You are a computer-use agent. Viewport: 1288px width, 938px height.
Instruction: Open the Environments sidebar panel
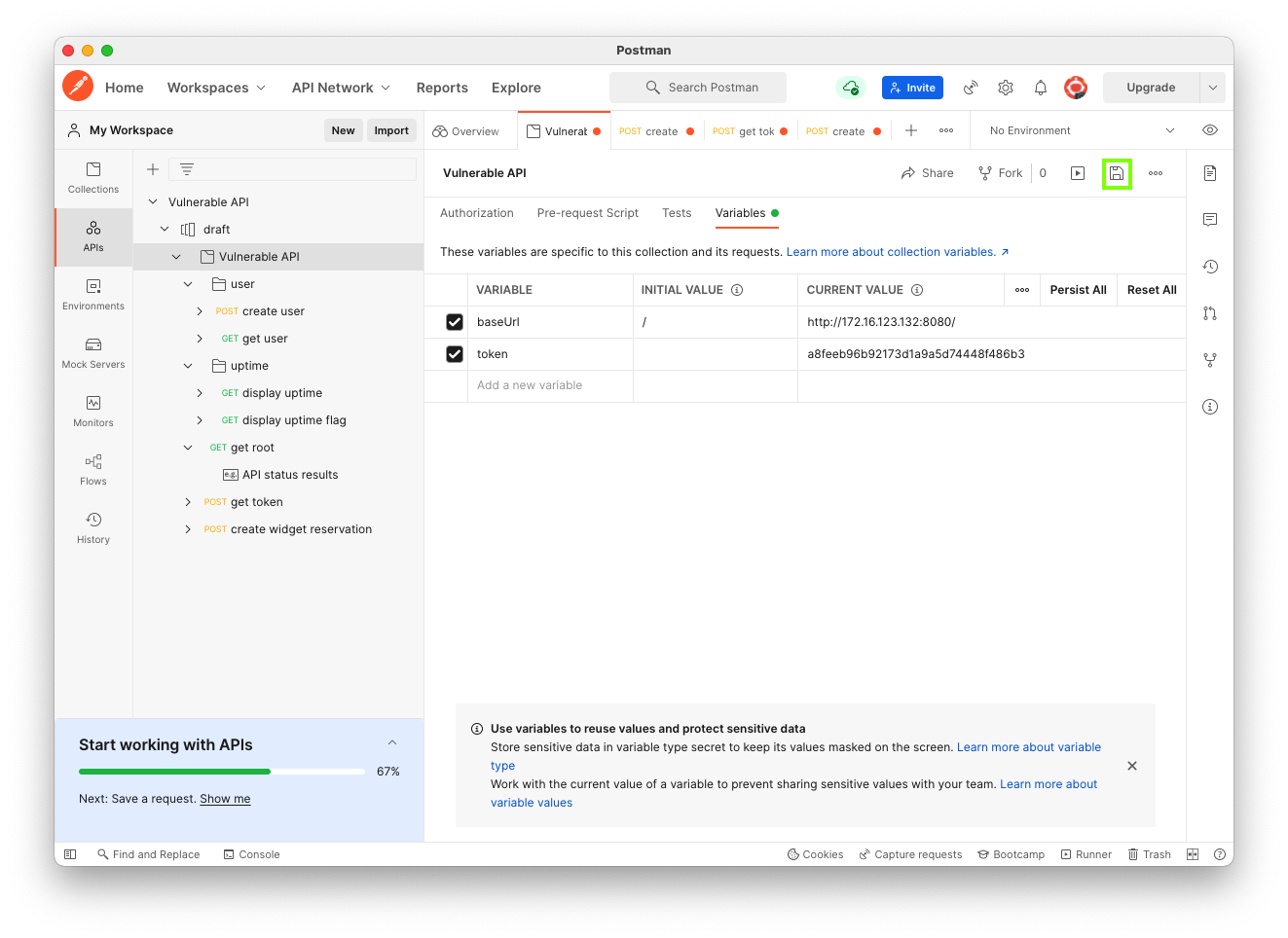[x=93, y=295]
